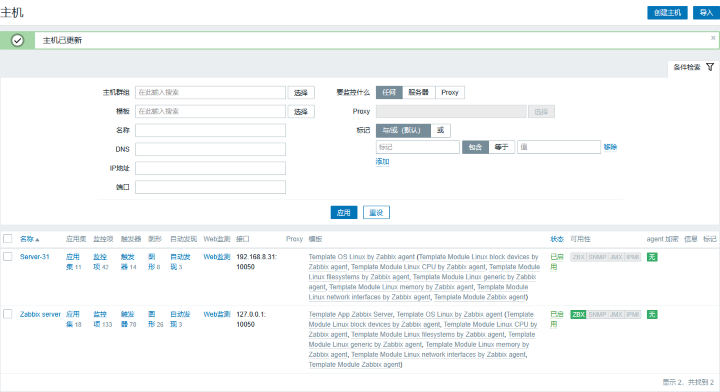Focus the tag name input
This screenshot has height=392, width=720.
(417, 147)
